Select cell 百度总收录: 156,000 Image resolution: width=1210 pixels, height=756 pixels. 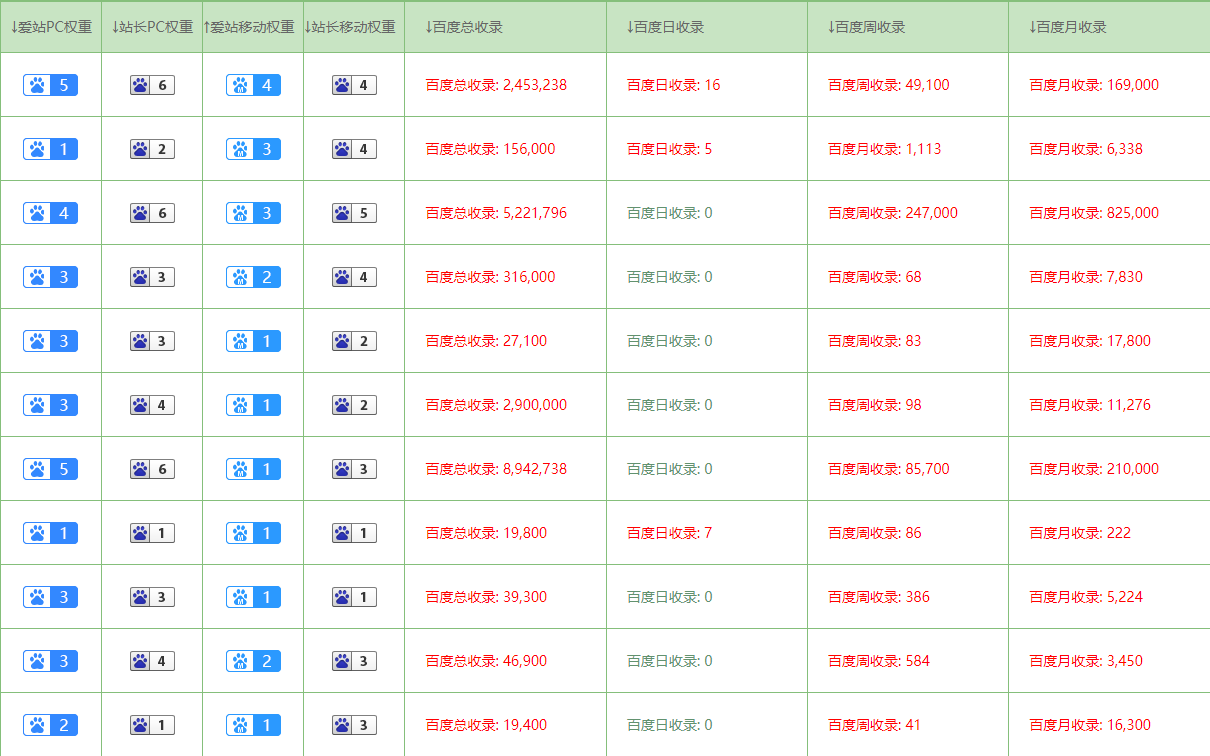tap(490, 149)
